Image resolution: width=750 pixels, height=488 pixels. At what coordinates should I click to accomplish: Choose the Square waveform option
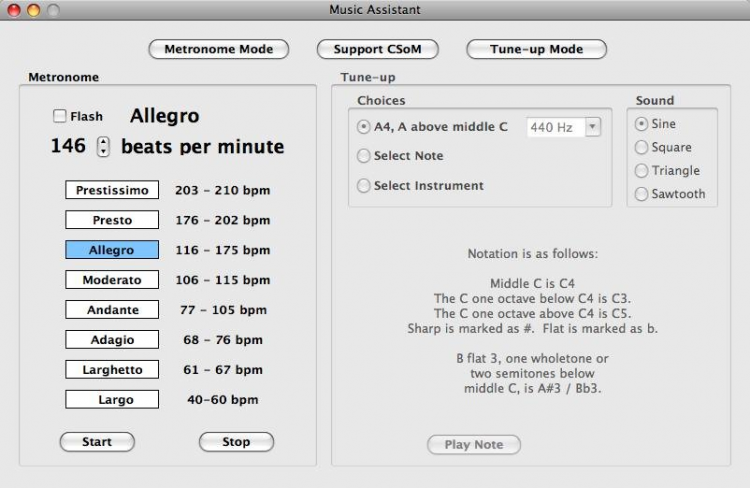coord(642,147)
